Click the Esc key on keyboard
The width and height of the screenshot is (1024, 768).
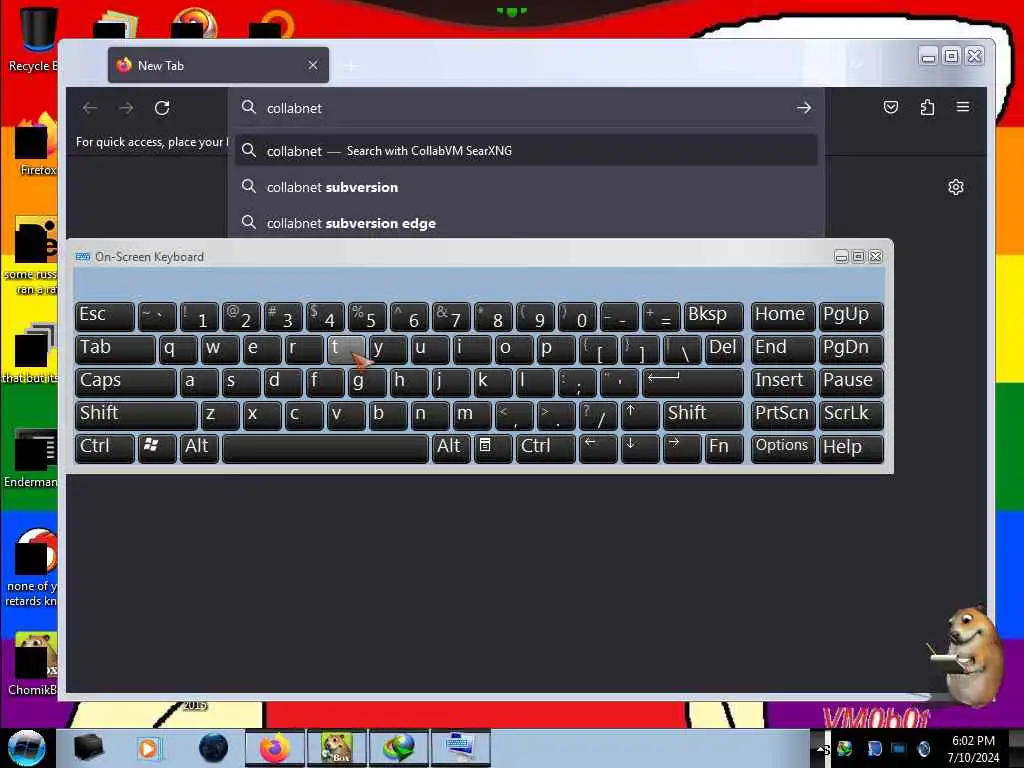(104, 316)
